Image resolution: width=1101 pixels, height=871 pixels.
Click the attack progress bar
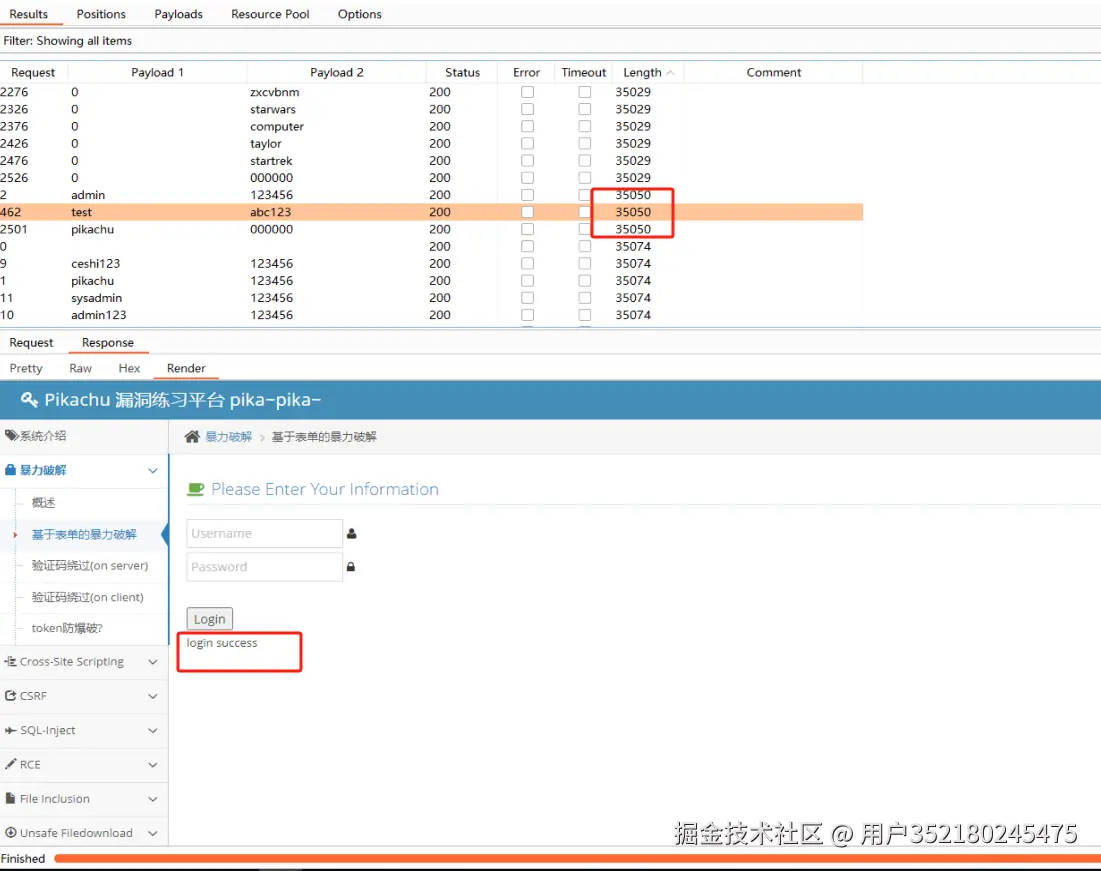[577, 858]
